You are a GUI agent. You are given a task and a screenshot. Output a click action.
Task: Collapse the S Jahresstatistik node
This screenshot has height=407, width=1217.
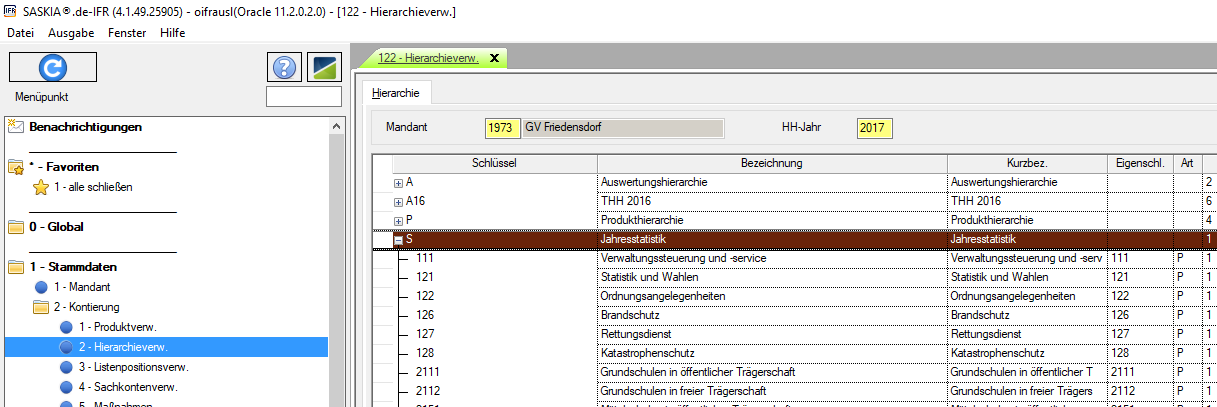pyautogui.click(x=398, y=240)
